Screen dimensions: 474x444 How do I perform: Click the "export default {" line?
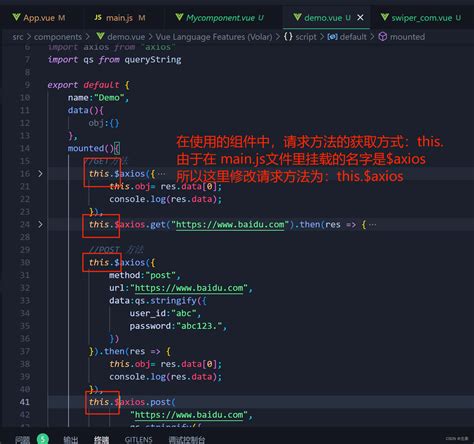tap(88, 85)
